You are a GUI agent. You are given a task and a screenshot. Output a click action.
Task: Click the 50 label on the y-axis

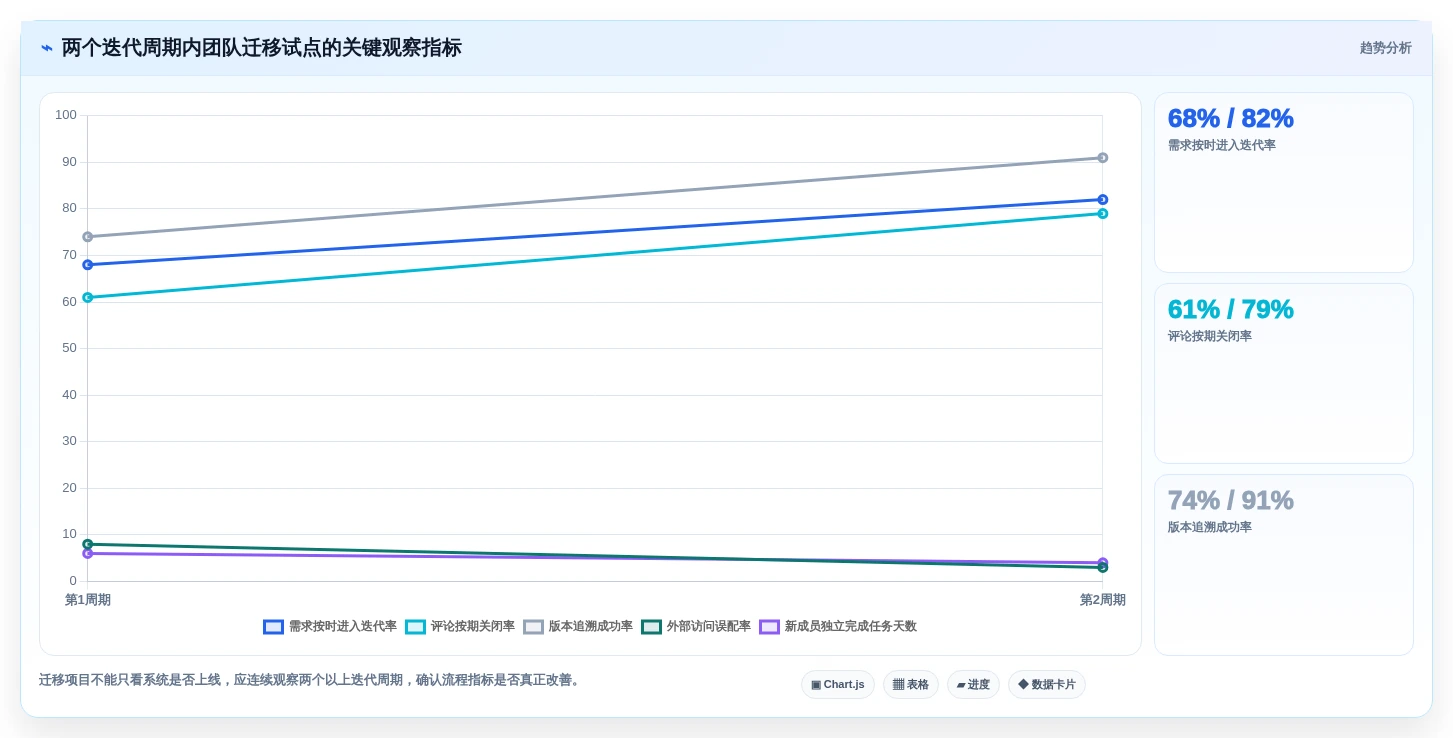(x=69, y=348)
